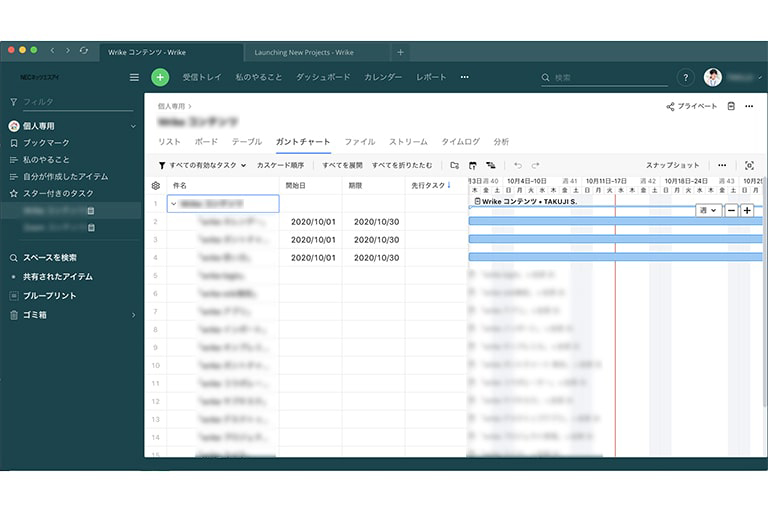Open project more options ellipsis in header
The image size is (768, 512).
coord(749,106)
